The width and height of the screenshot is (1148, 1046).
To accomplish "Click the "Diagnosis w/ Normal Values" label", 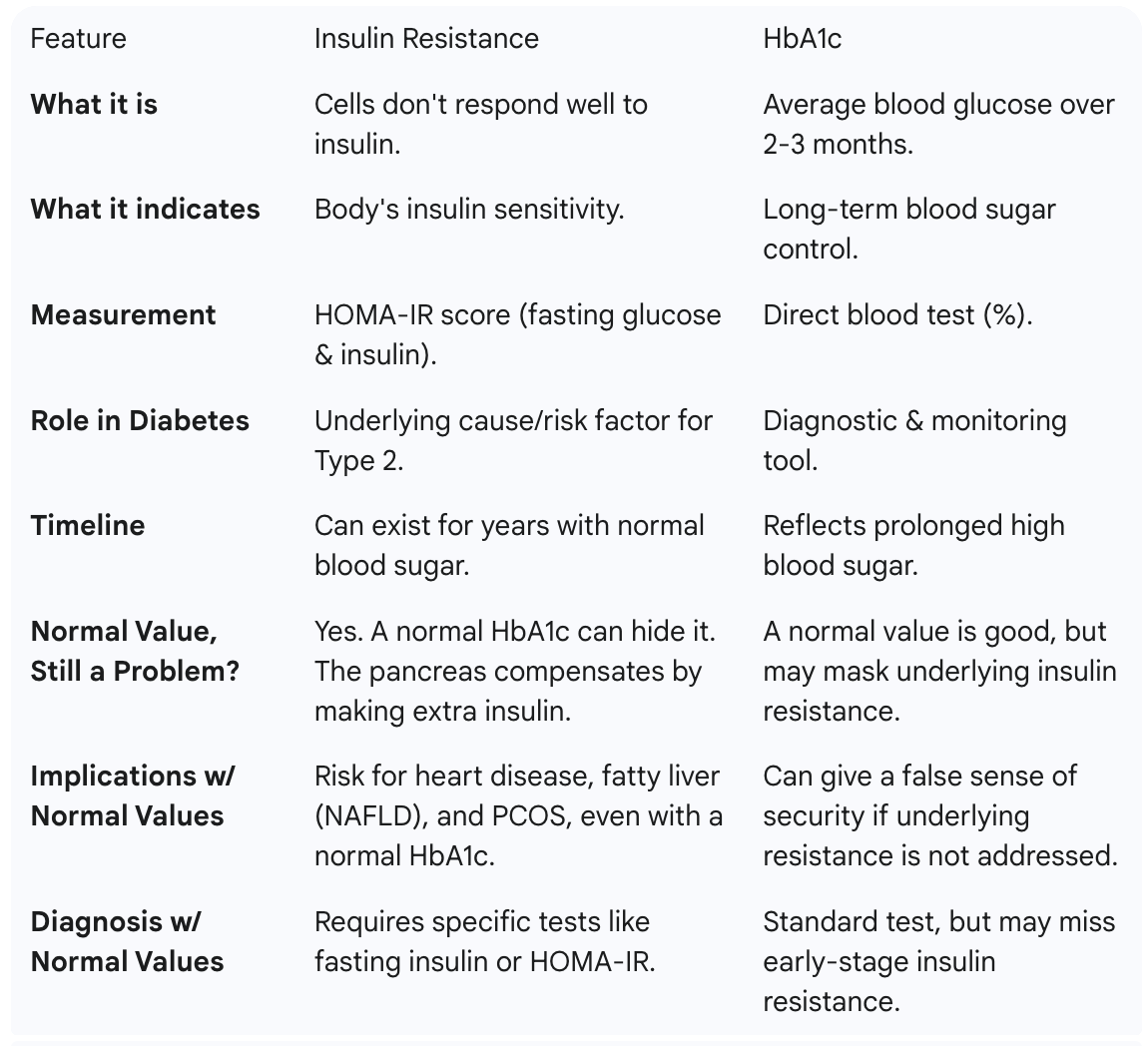I will [x=127, y=941].
